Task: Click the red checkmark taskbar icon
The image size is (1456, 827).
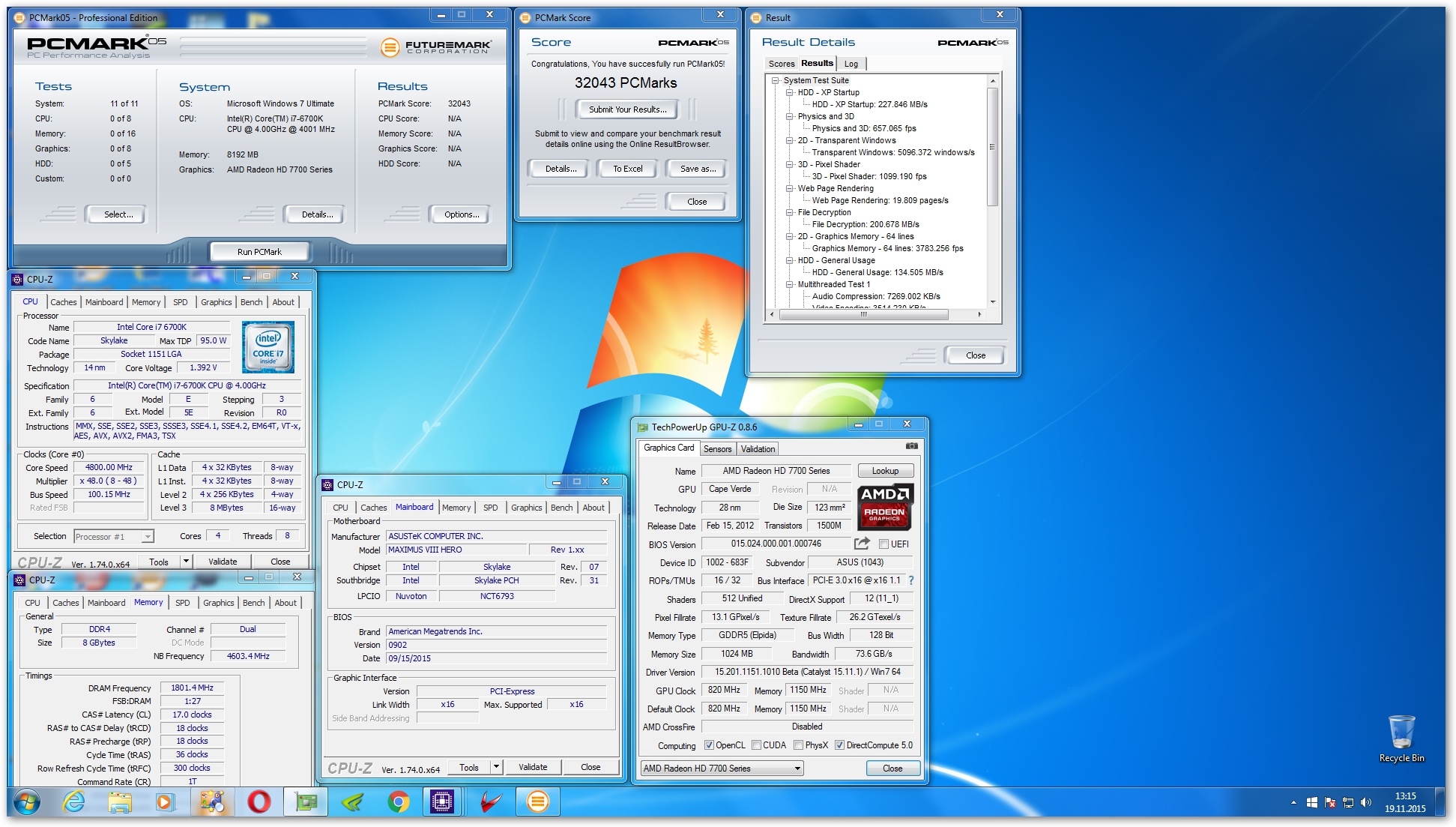Action: click(491, 802)
